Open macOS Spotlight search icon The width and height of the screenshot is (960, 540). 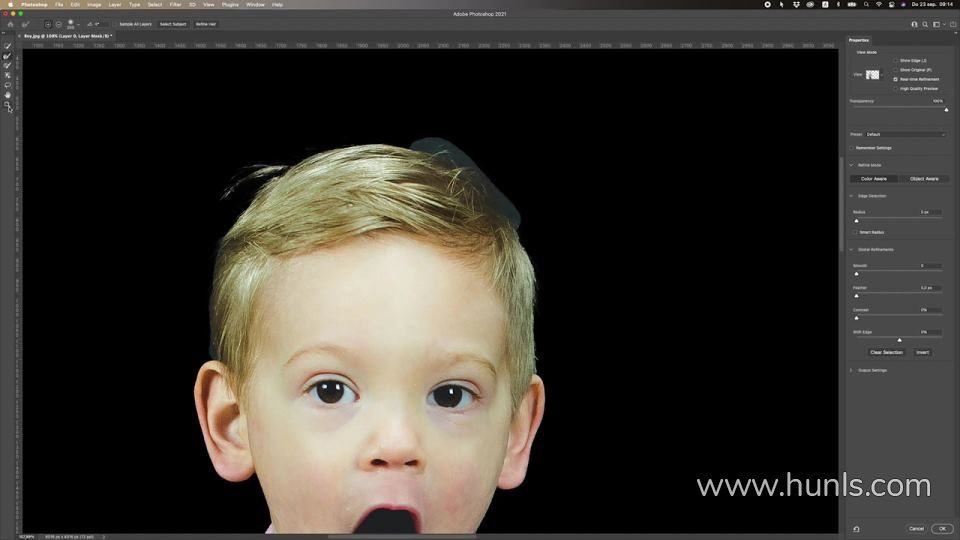tap(866, 4)
